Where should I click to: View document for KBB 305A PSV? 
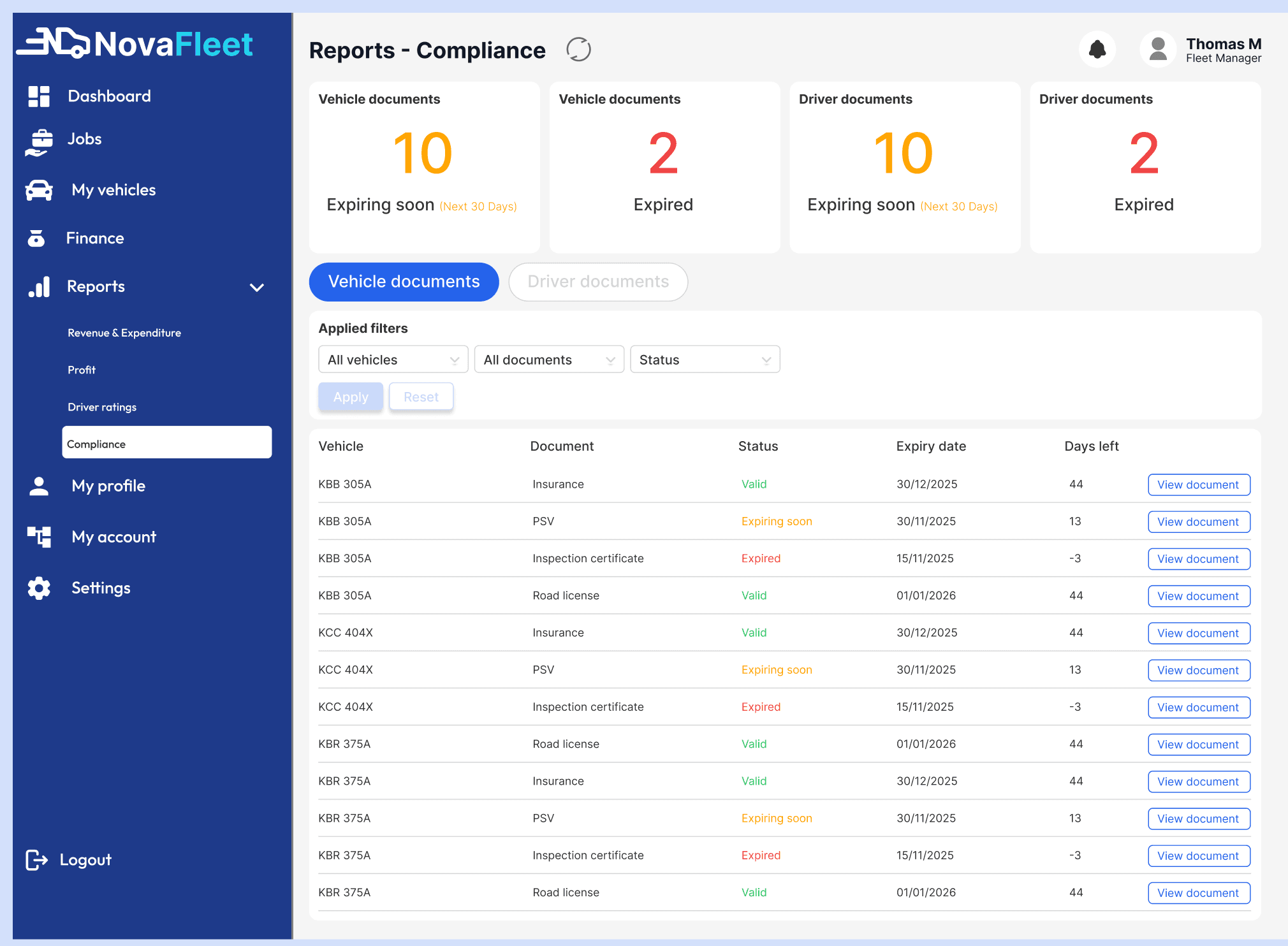1199,522
